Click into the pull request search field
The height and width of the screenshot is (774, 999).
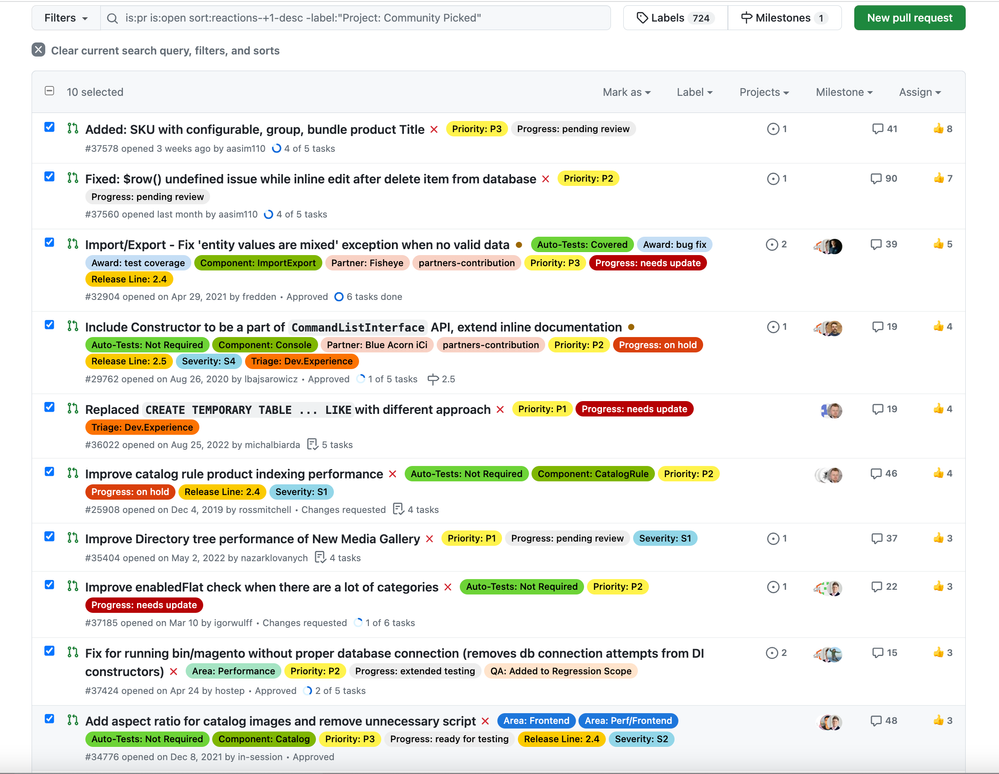(x=360, y=18)
